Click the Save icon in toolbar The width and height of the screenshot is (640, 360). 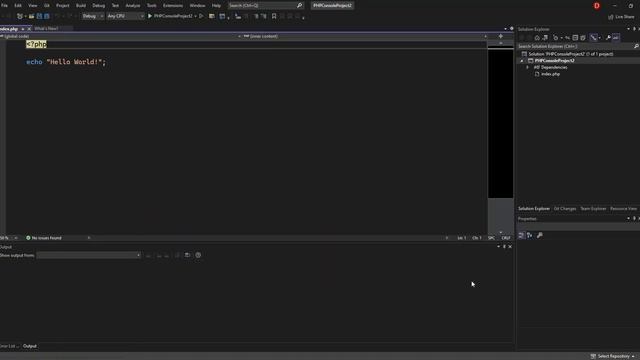click(39, 16)
